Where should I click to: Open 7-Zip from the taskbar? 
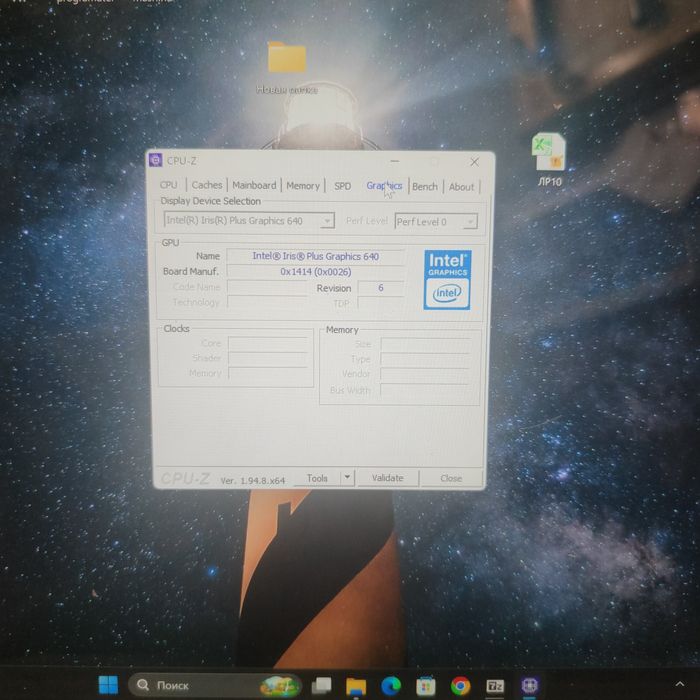[495, 686]
